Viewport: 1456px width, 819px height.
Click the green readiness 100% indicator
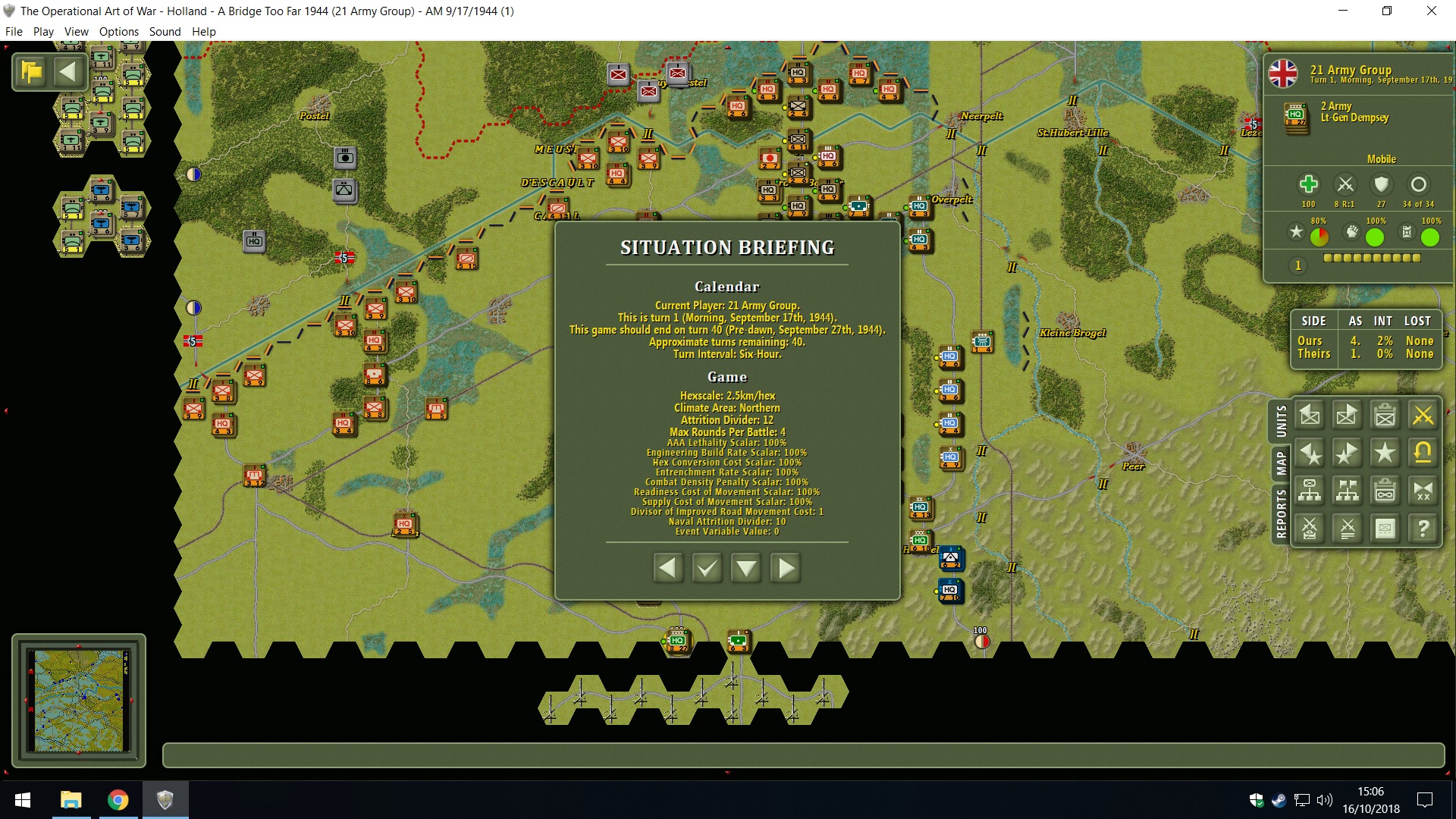pos(1375,237)
